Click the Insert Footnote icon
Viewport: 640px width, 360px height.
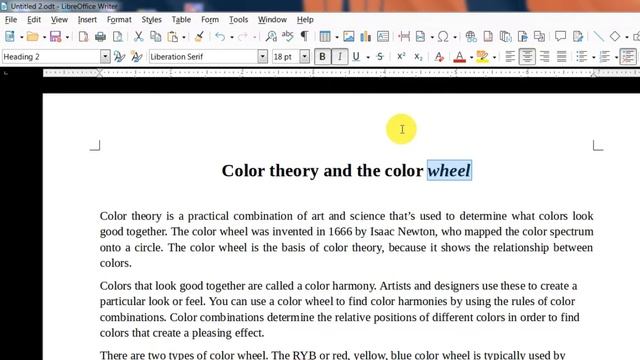pos(488,37)
